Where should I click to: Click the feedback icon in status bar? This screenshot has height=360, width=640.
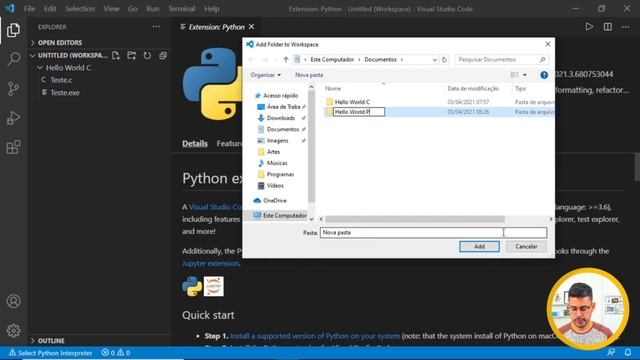(611, 353)
